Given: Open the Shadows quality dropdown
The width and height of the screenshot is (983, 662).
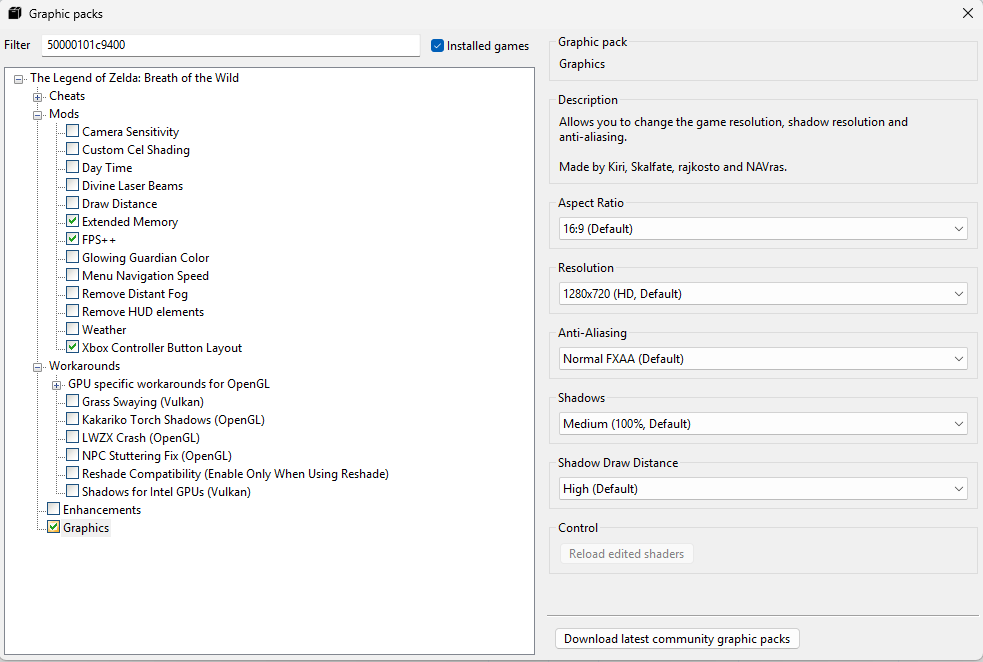Looking at the screenshot, I should [763, 424].
